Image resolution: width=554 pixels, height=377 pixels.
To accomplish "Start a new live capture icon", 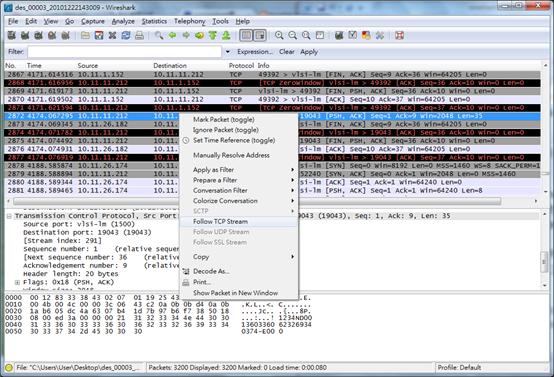I will click(39, 35).
